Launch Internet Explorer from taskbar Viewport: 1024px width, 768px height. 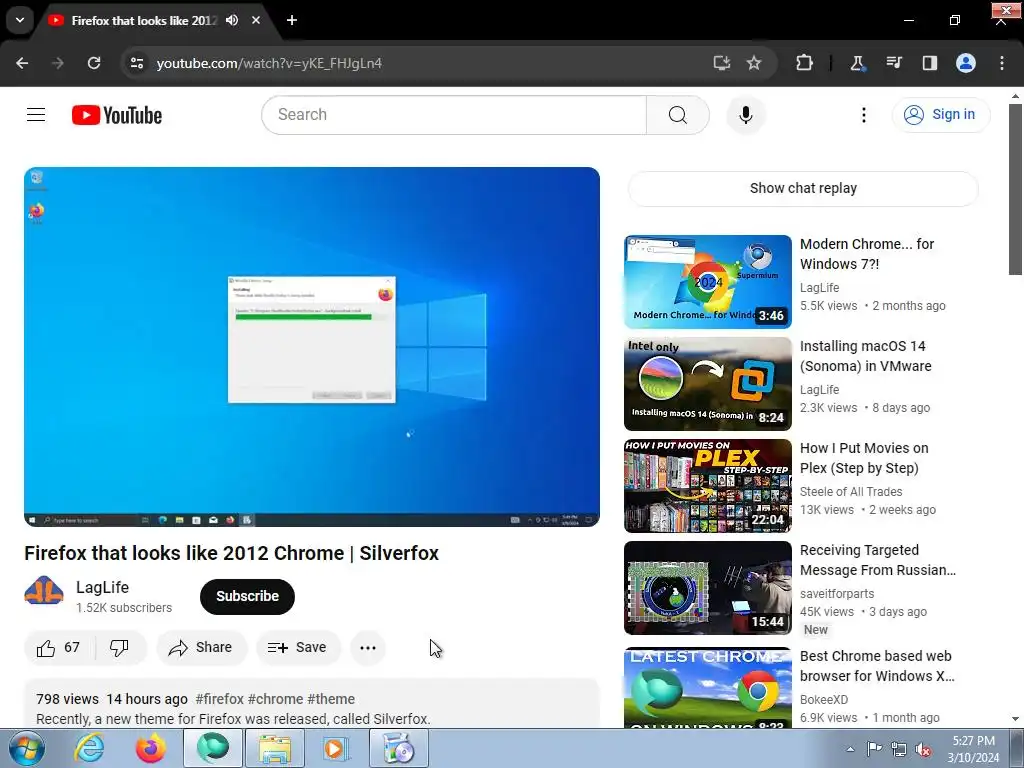[89, 748]
